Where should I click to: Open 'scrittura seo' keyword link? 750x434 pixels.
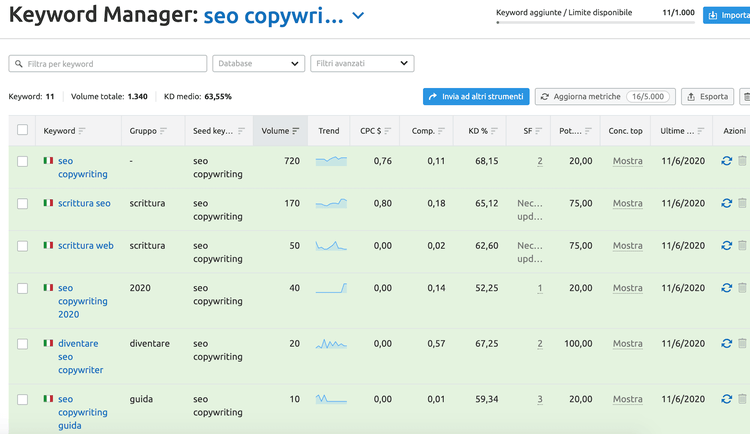[84, 203]
